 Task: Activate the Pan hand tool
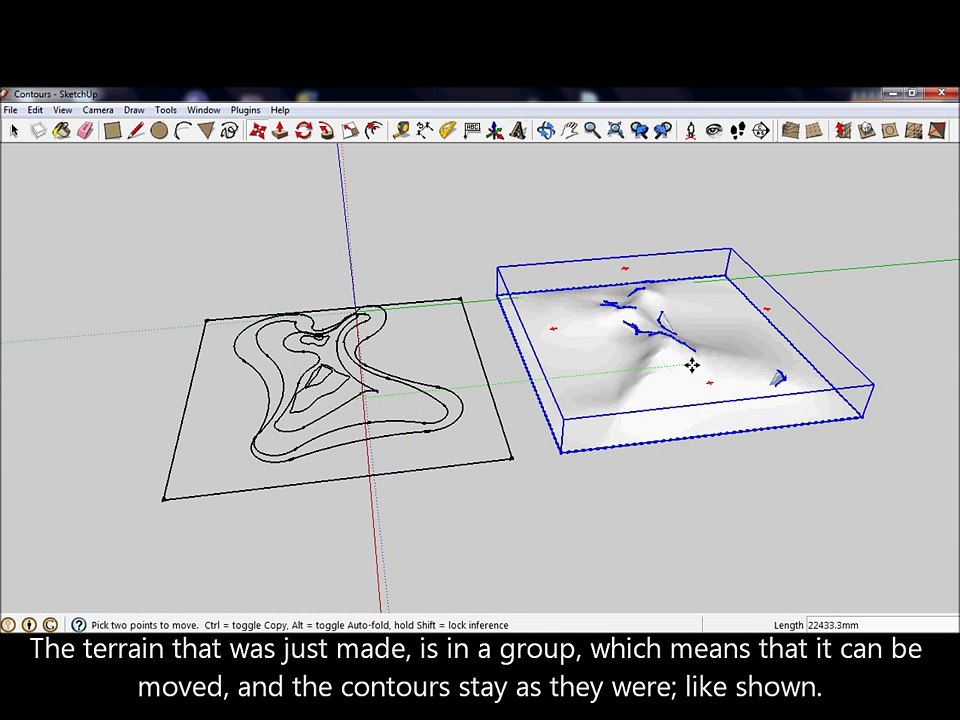click(x=569, y=130)
